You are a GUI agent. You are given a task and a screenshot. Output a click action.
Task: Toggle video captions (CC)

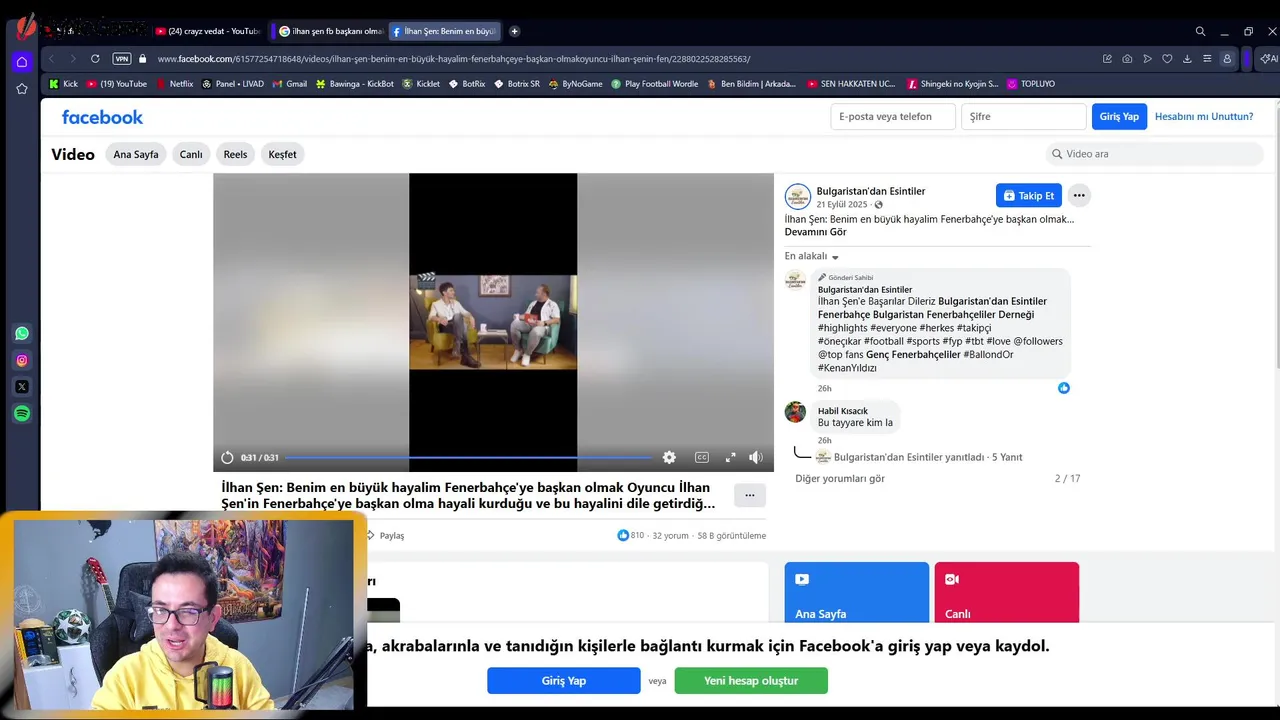[x=702, y=457]
